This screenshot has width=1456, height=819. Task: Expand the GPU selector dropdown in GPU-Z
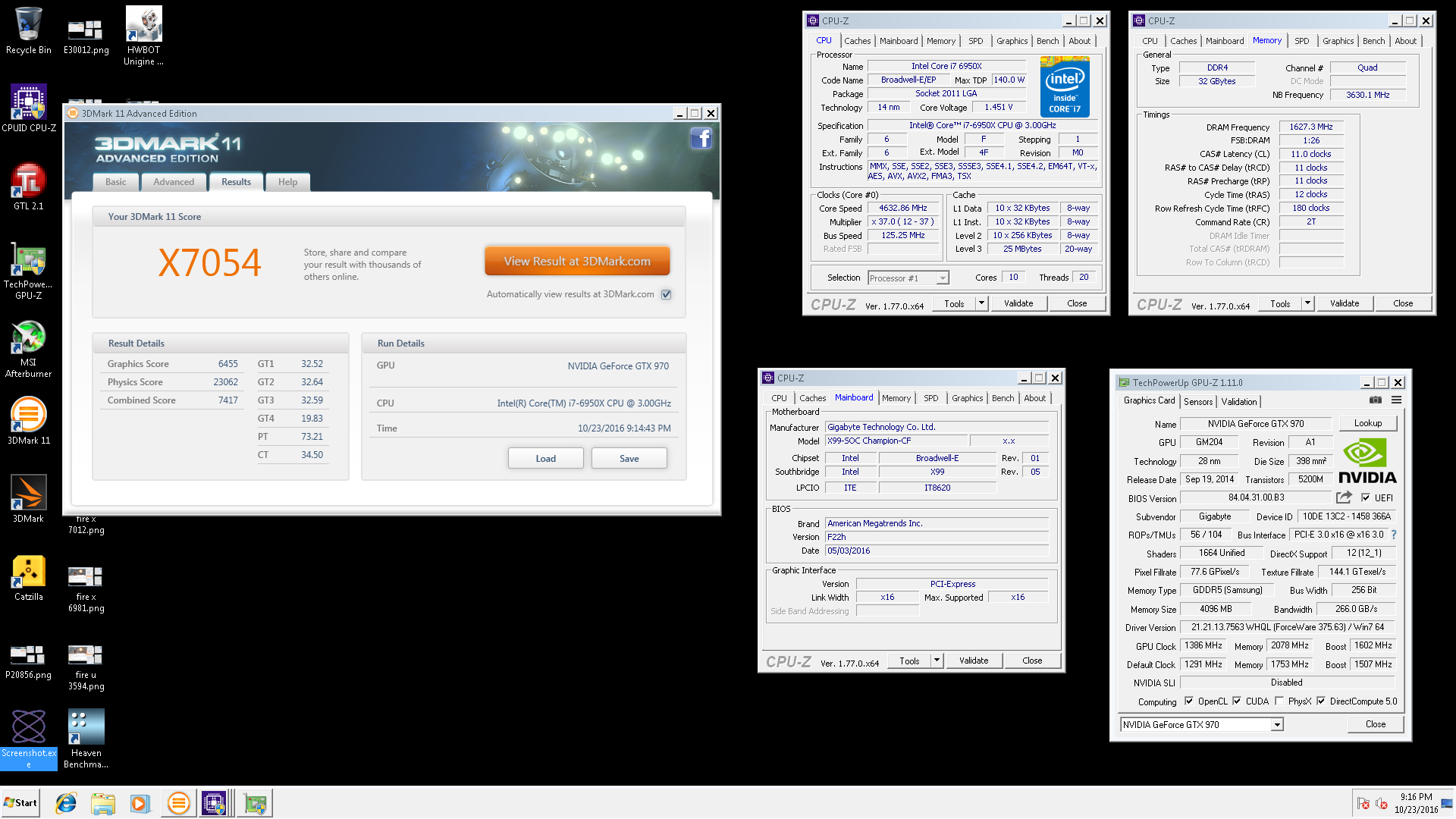(x=1277, y=725)
